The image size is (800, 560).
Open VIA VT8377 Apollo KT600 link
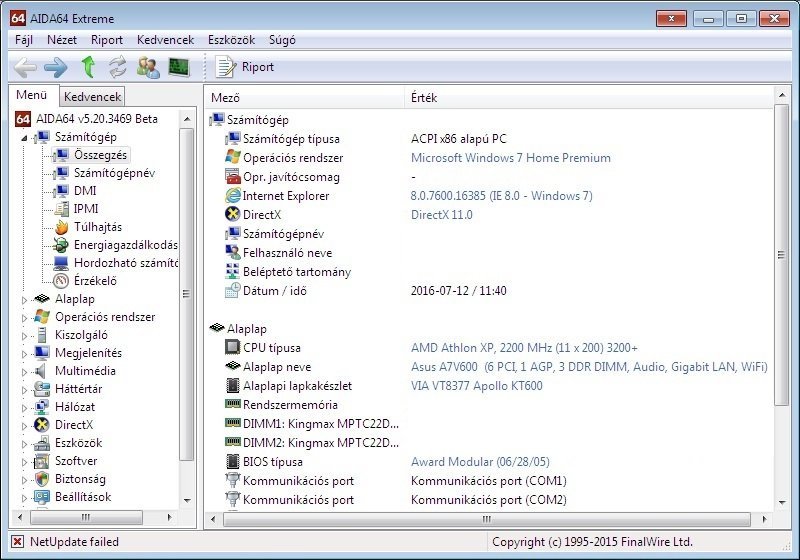[x=477, y=386]
